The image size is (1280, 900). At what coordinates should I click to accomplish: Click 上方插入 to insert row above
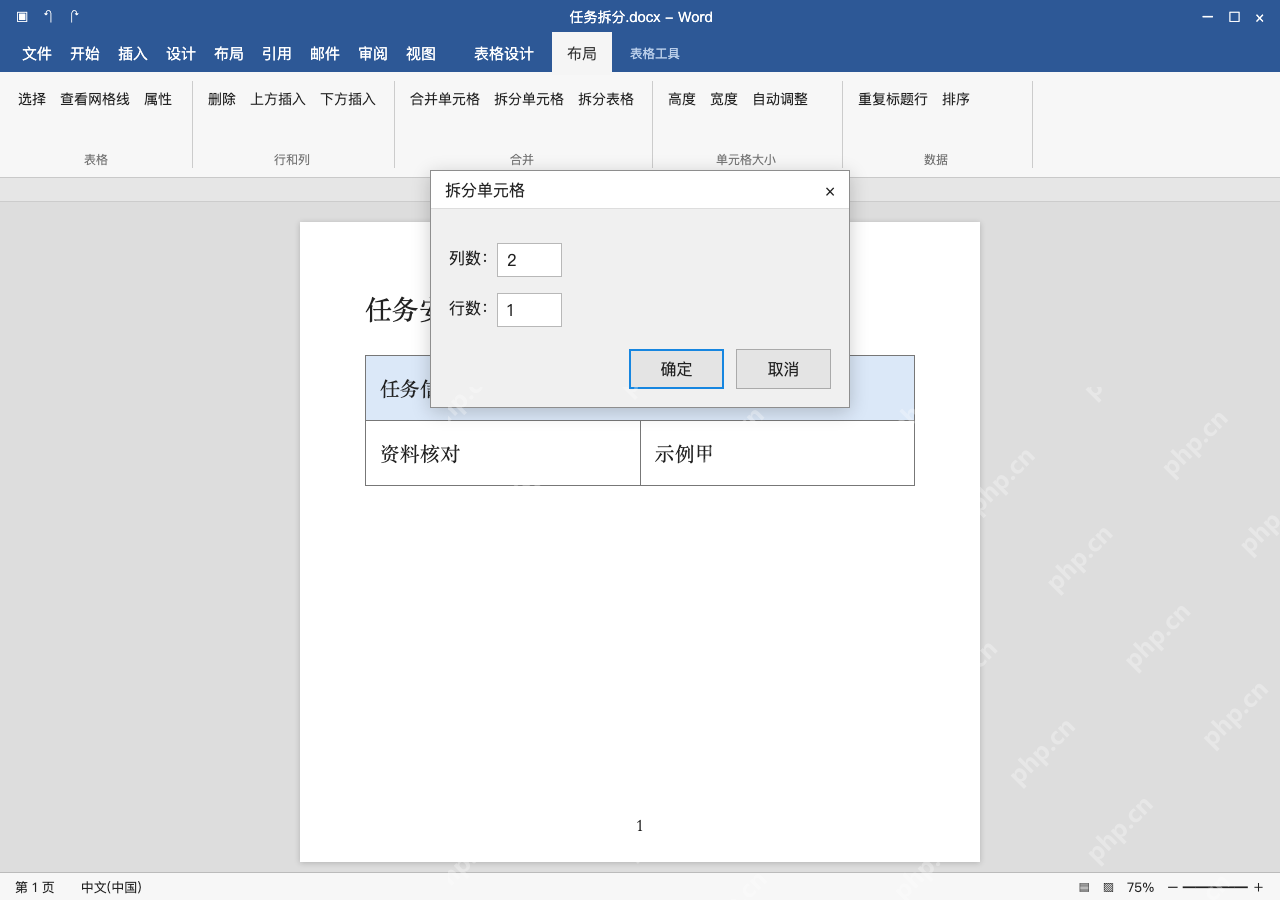click(278, 99)
